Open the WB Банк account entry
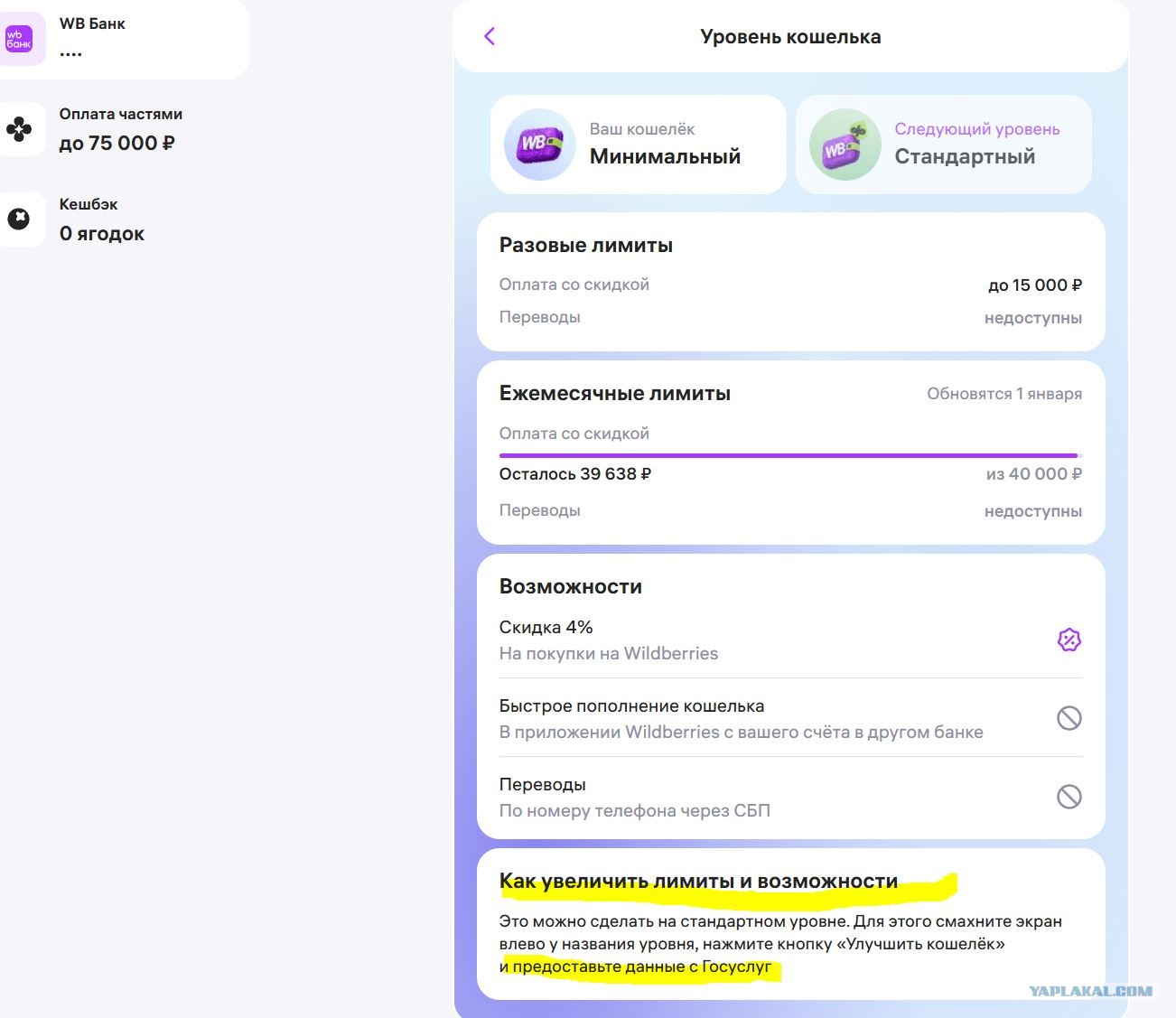1176x1018 pixels. tap(125, 39)
